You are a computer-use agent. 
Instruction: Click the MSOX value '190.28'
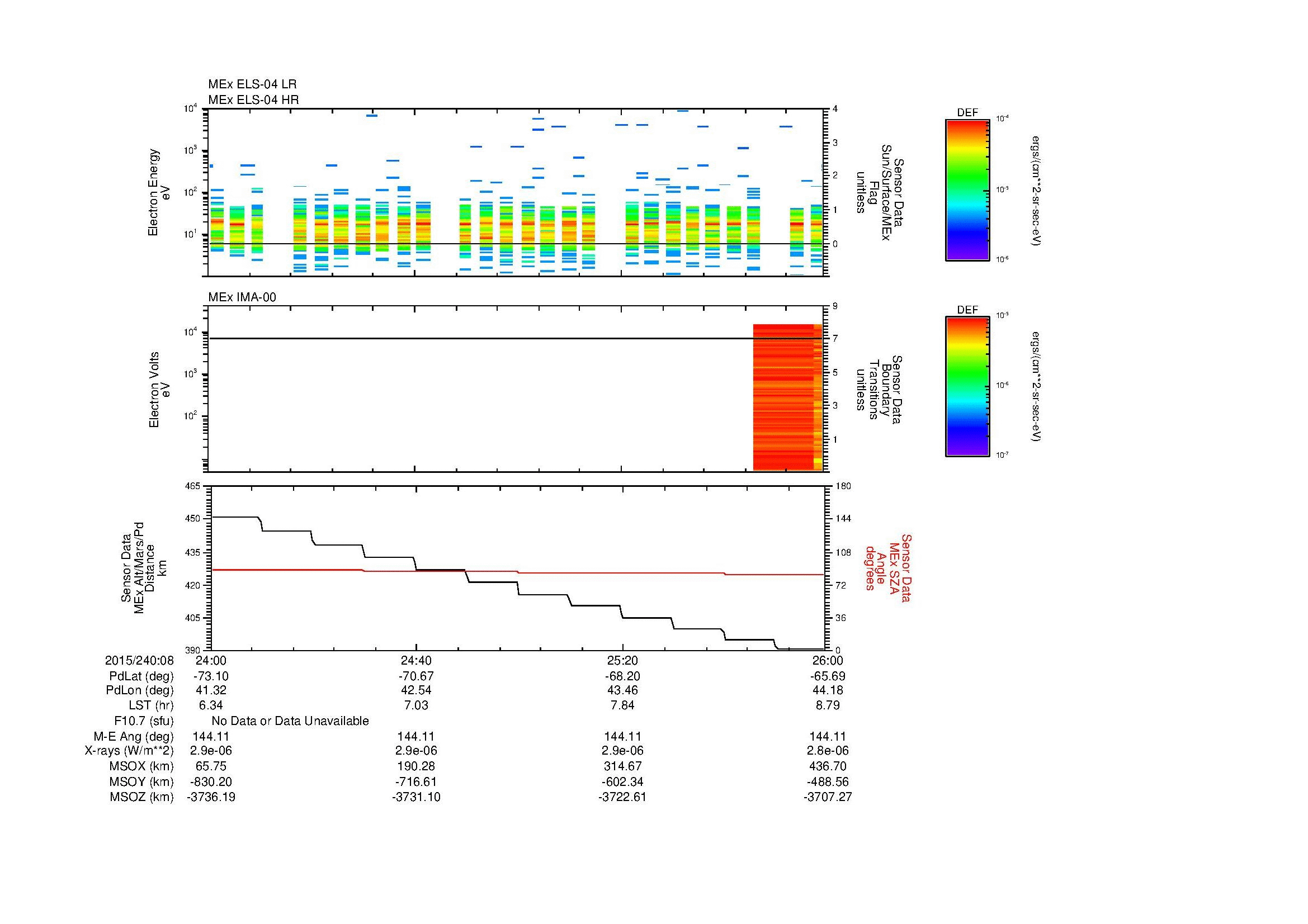click(417, 766)
